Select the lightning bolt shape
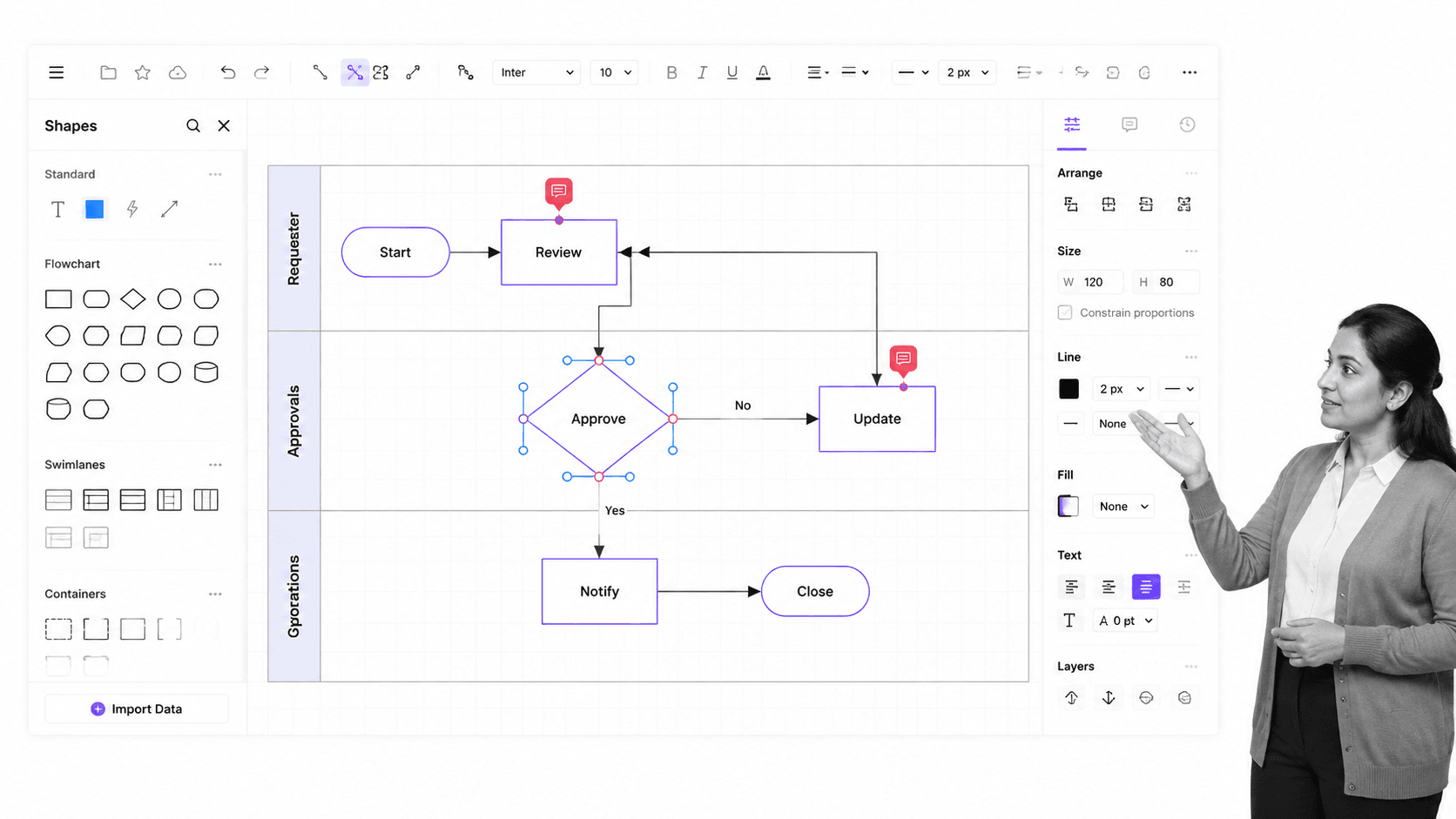This screenshot has width=1456, height=819. coord(132,209)
